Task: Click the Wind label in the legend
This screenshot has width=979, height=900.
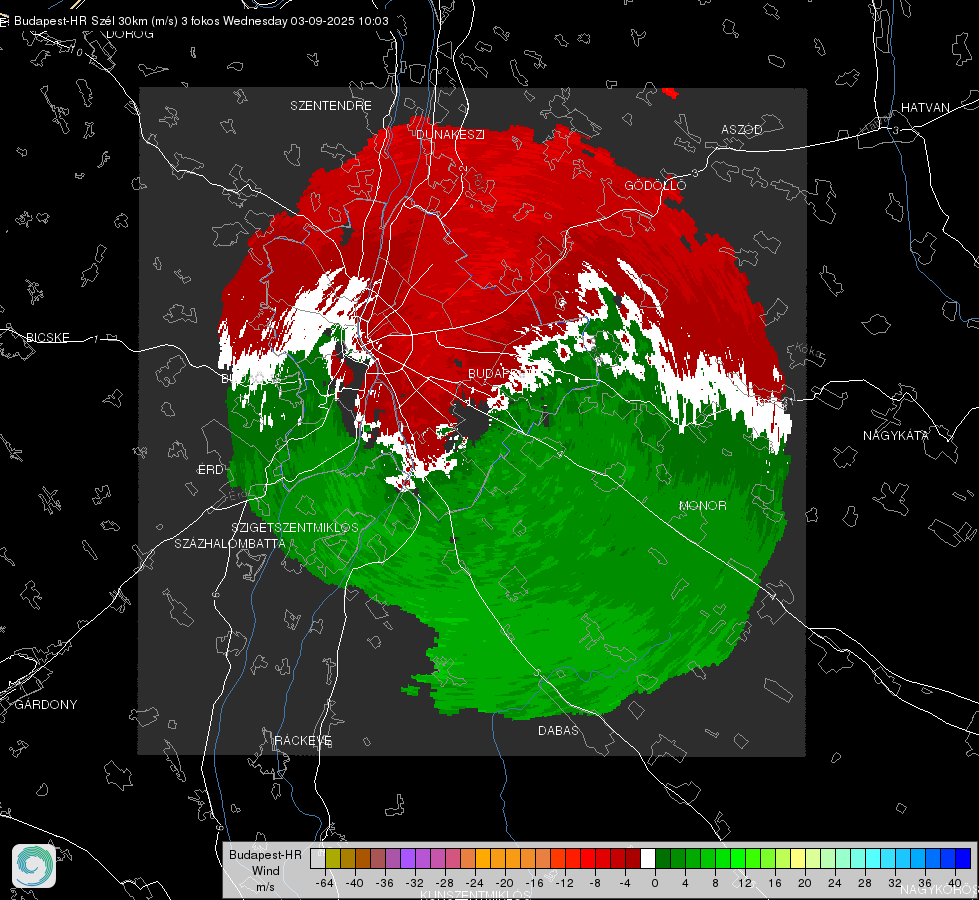Action: point(265,871)
